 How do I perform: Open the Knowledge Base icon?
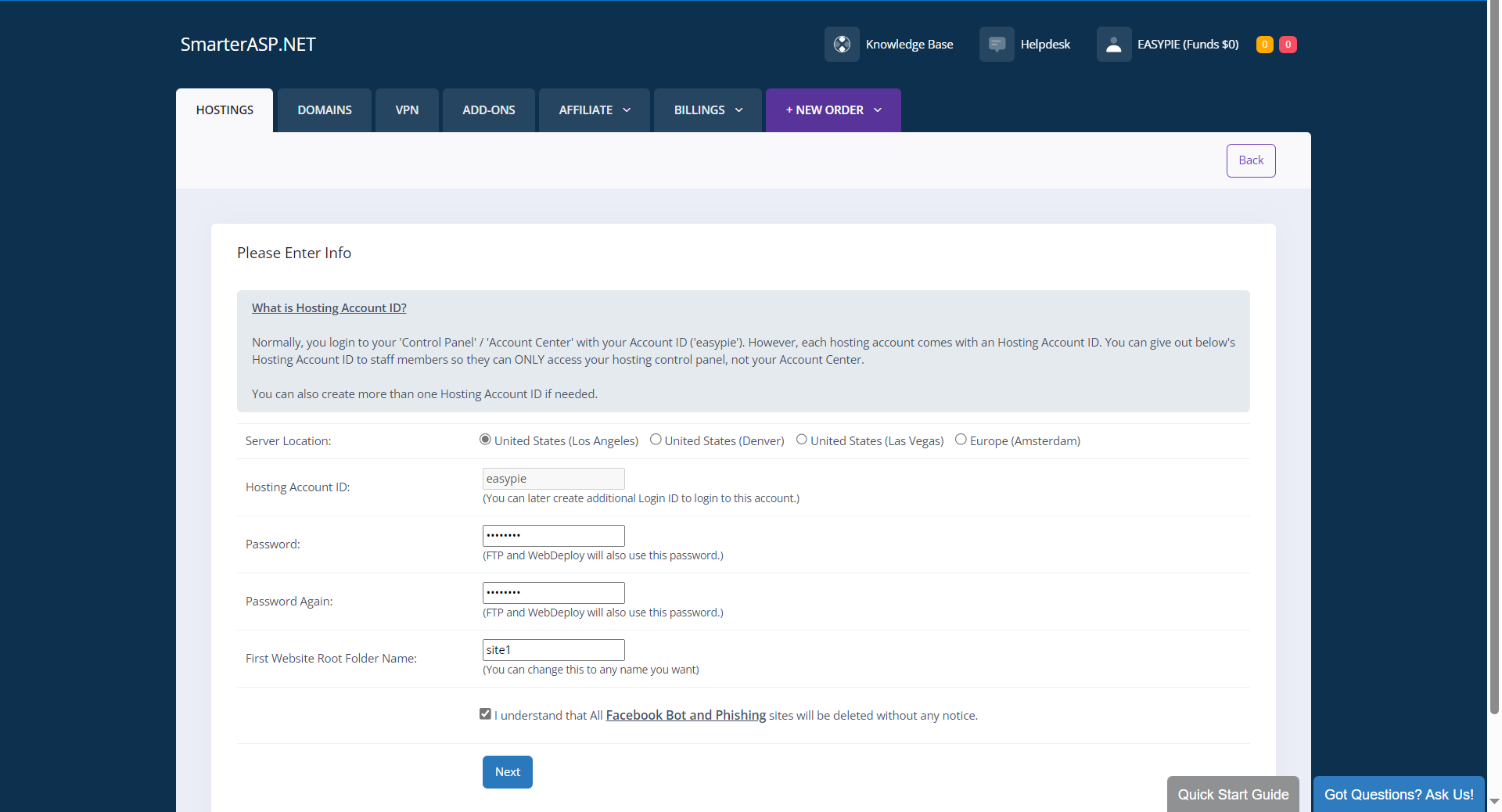pos(842,45)
